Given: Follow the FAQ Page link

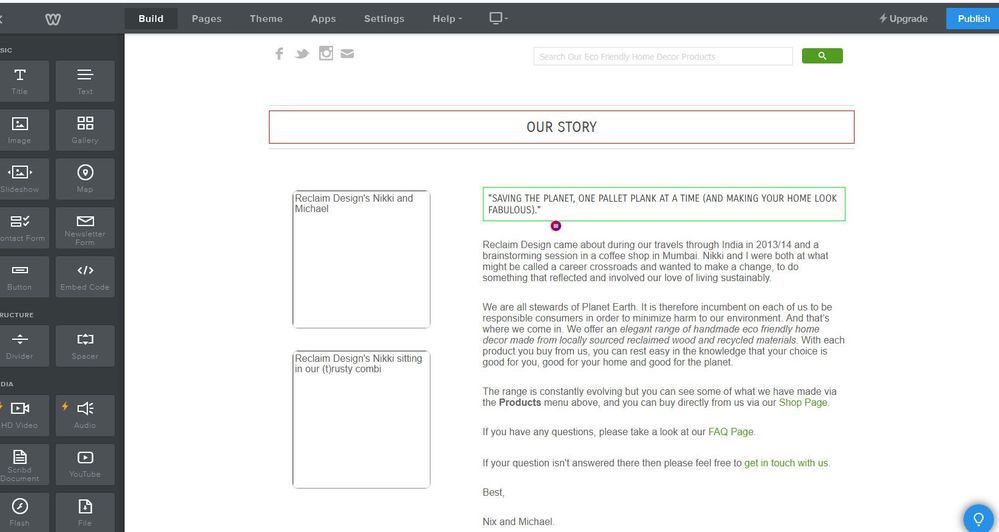Looking at the screenshot, I should (731, 432).
